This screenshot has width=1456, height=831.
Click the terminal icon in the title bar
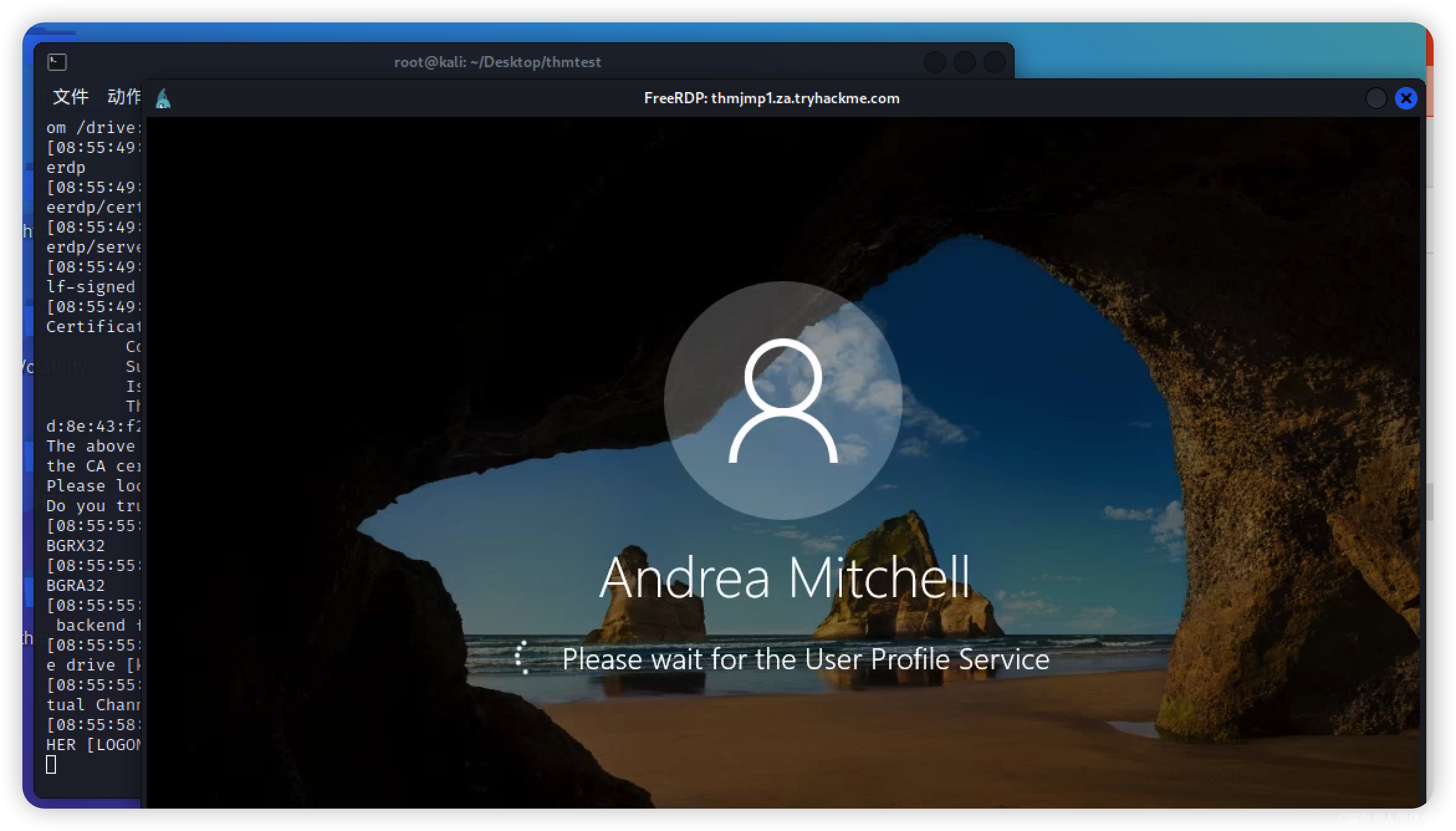[x=57, y=62]
